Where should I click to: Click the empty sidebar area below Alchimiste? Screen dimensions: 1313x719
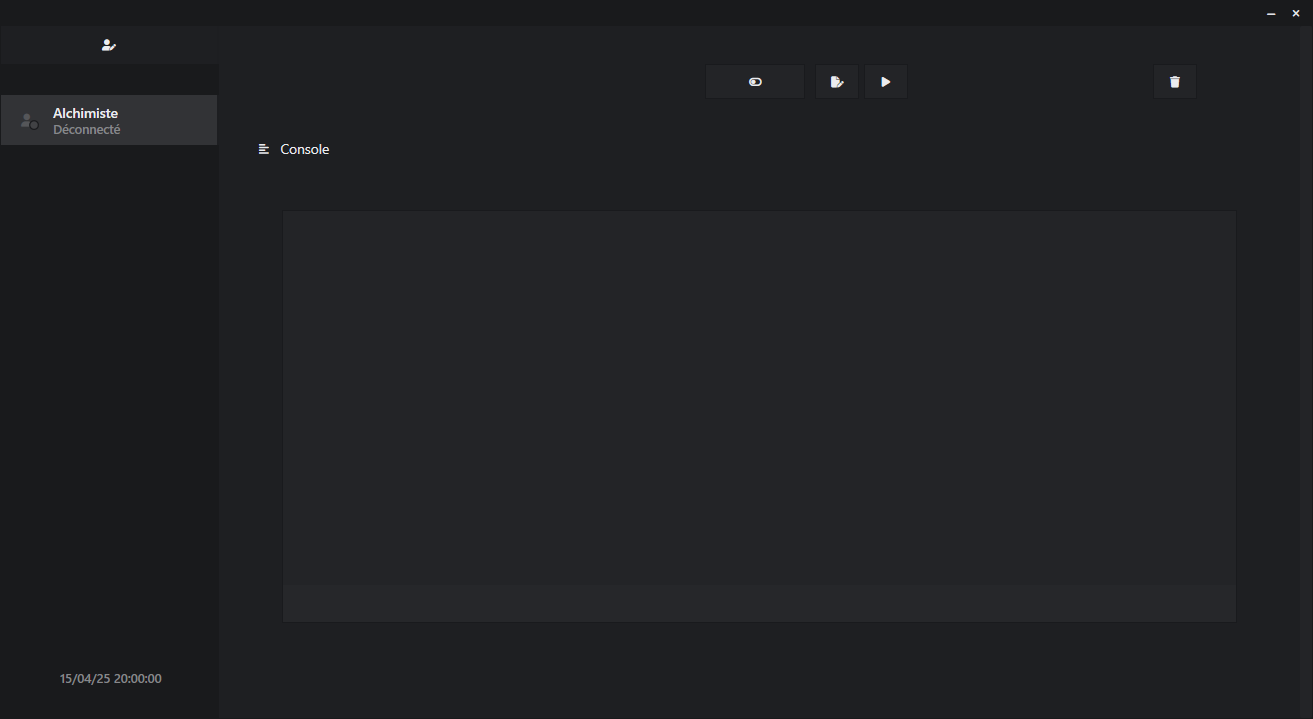pos(108,400)
